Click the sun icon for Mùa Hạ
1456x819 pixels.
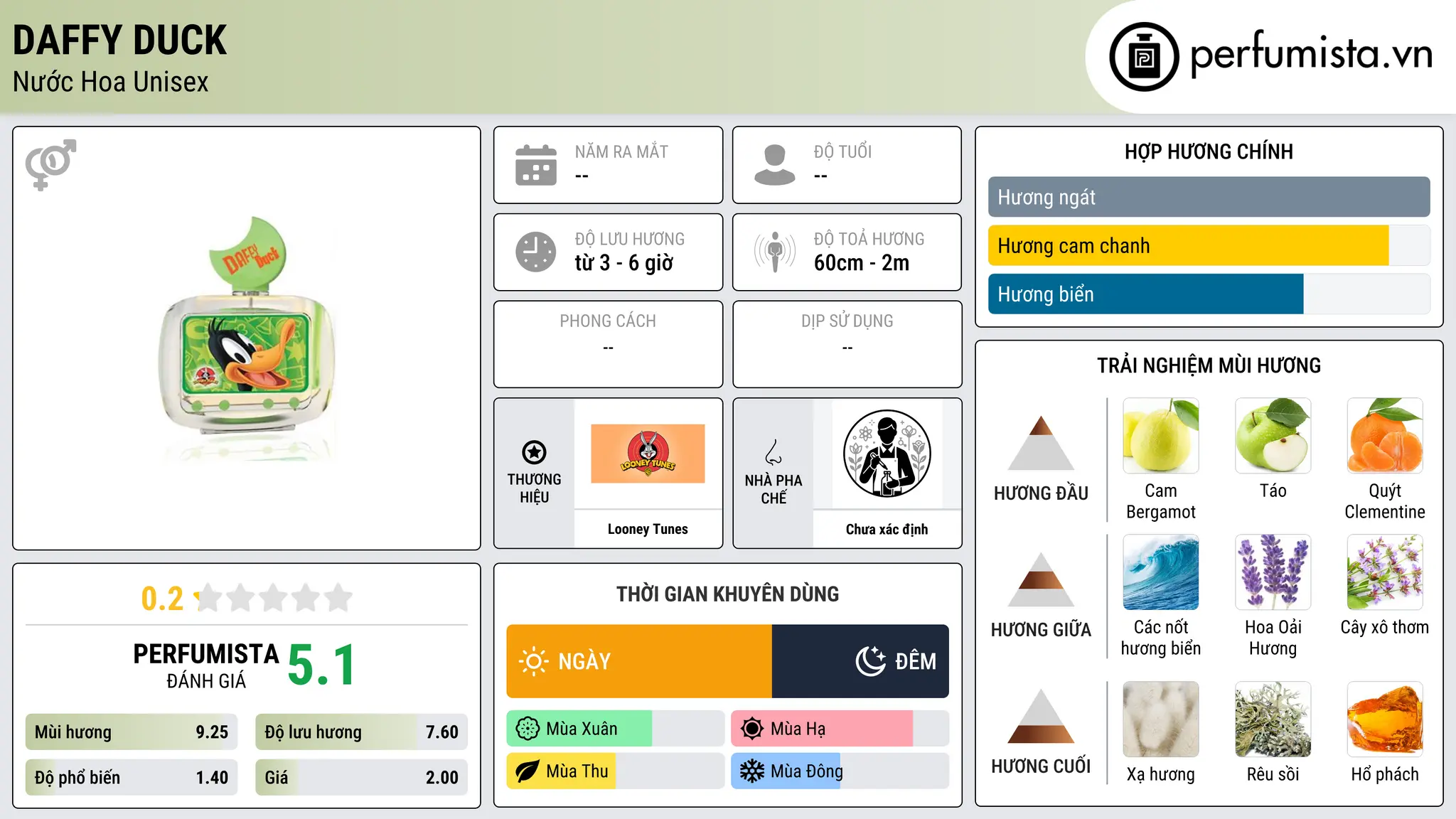pyautogui.click(x=752, y=729)
